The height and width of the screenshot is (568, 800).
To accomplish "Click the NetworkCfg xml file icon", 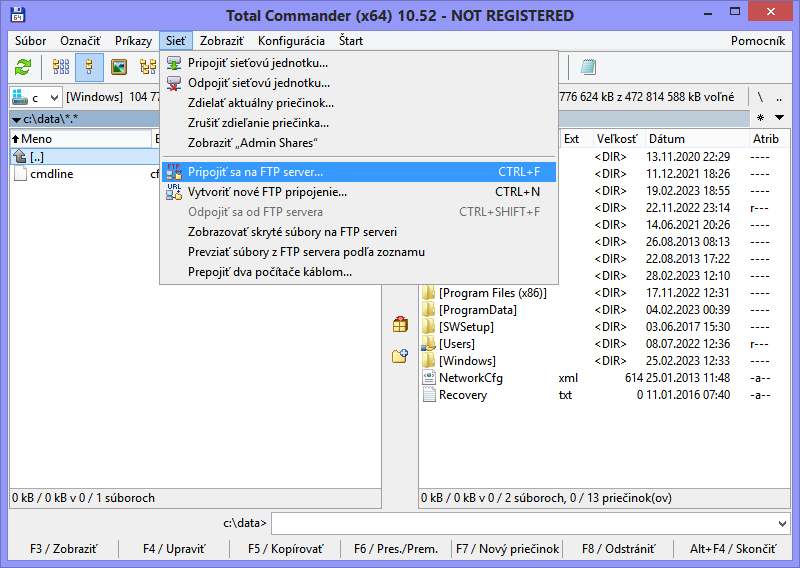I will pyautogui.click(x=428, y=378).
